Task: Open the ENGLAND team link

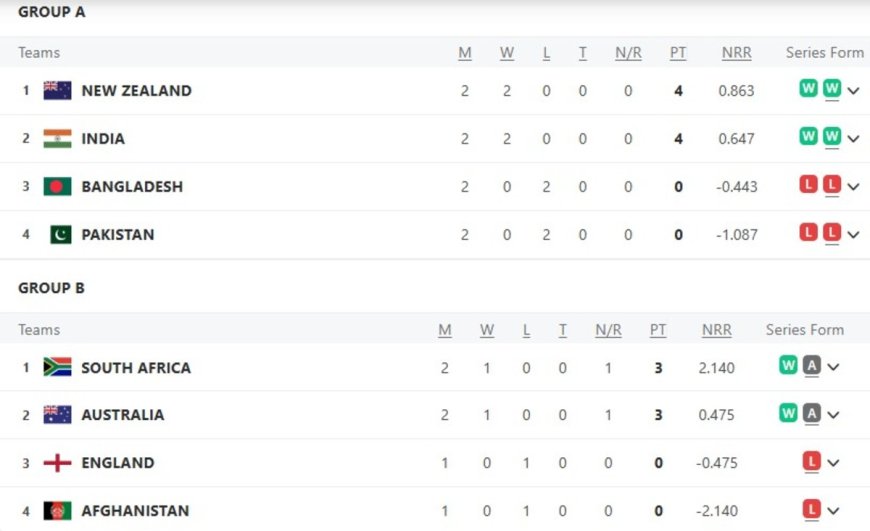Action: pos(118,462)
